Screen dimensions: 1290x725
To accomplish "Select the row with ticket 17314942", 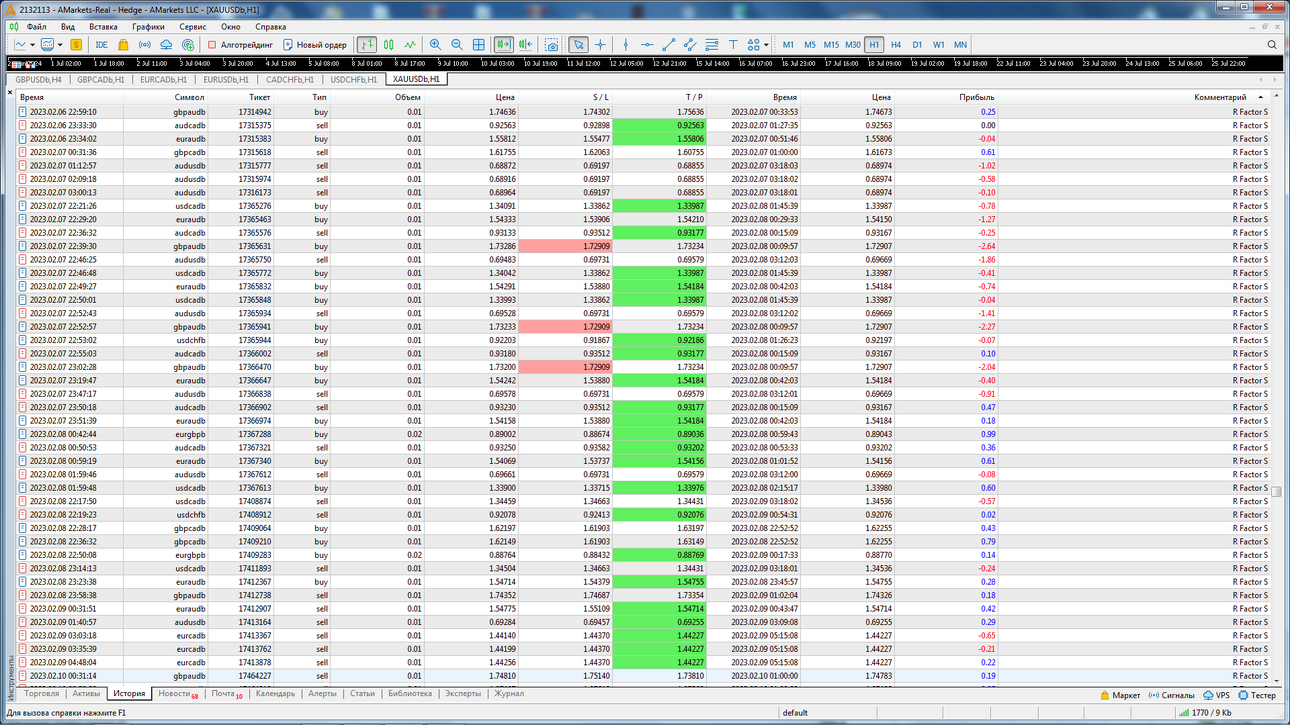I will (642, 112).
